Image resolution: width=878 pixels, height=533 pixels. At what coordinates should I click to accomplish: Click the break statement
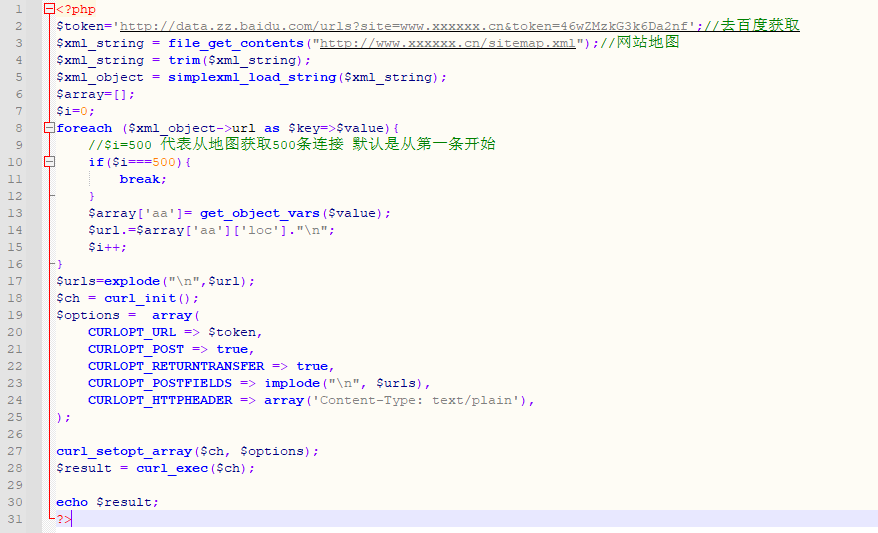click(x=143, y=179)
